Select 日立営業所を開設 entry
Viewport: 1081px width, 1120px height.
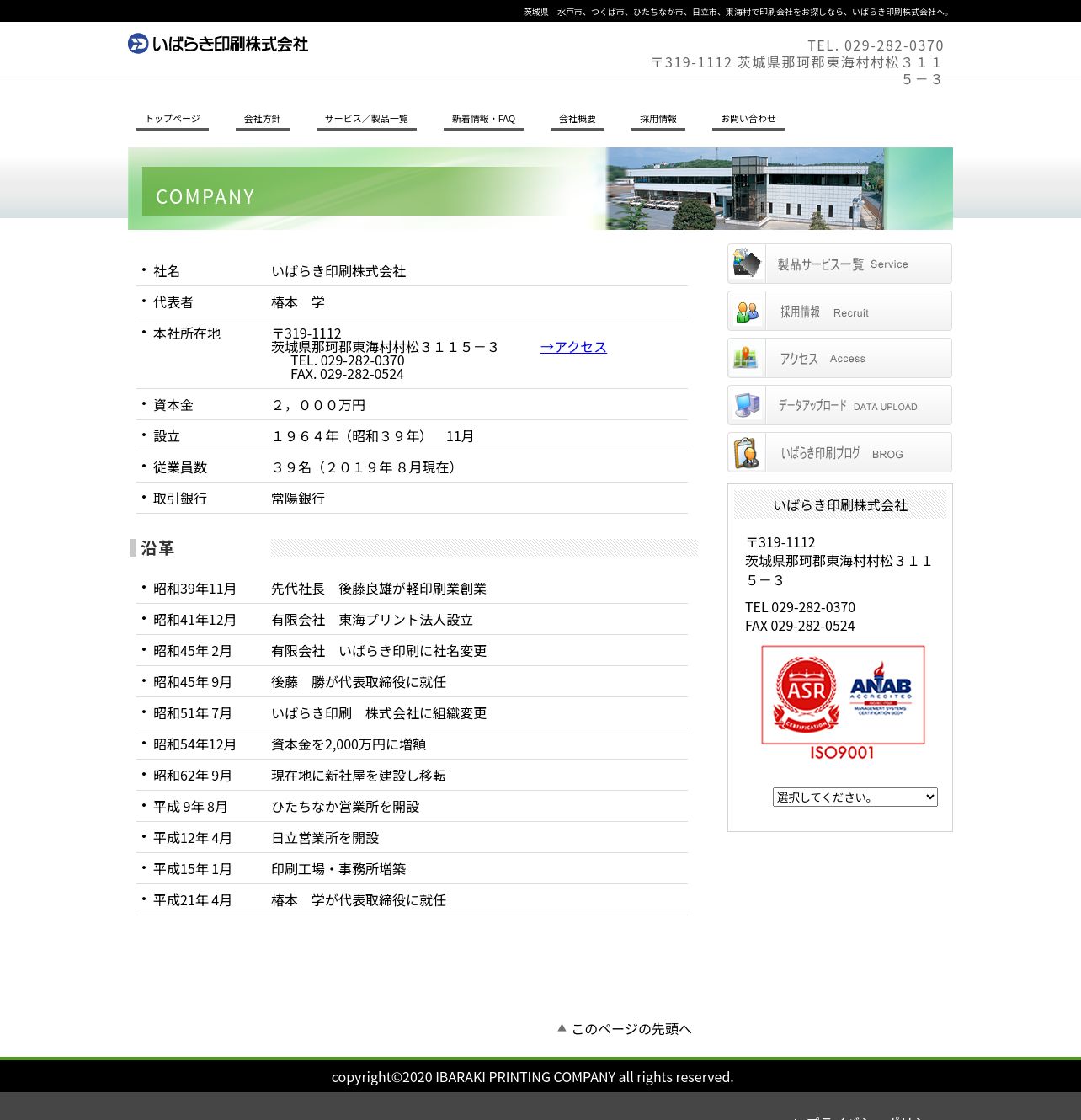[x=325, y=838]
